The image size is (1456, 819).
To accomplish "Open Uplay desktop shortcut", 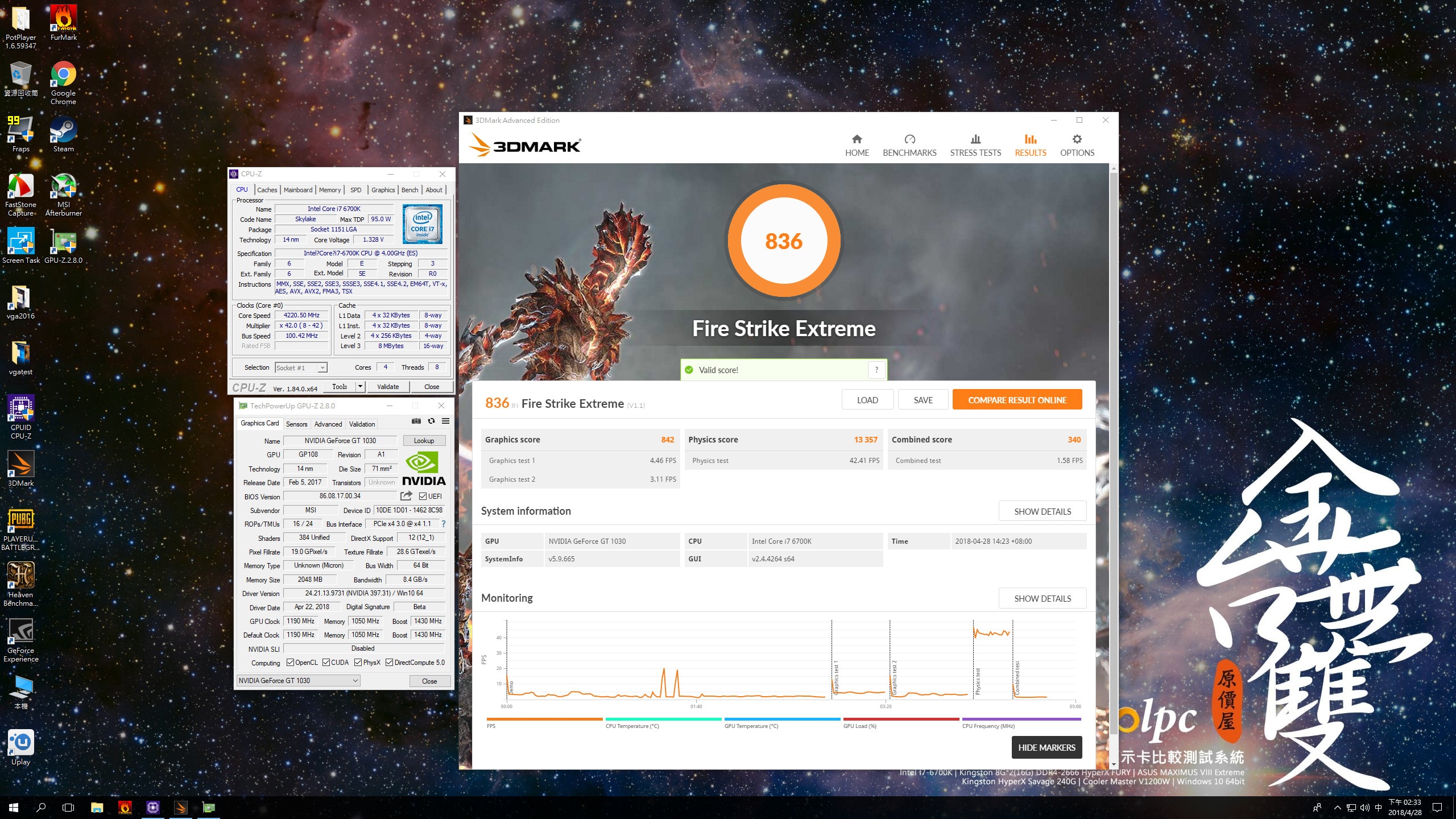I will point(21,747).
